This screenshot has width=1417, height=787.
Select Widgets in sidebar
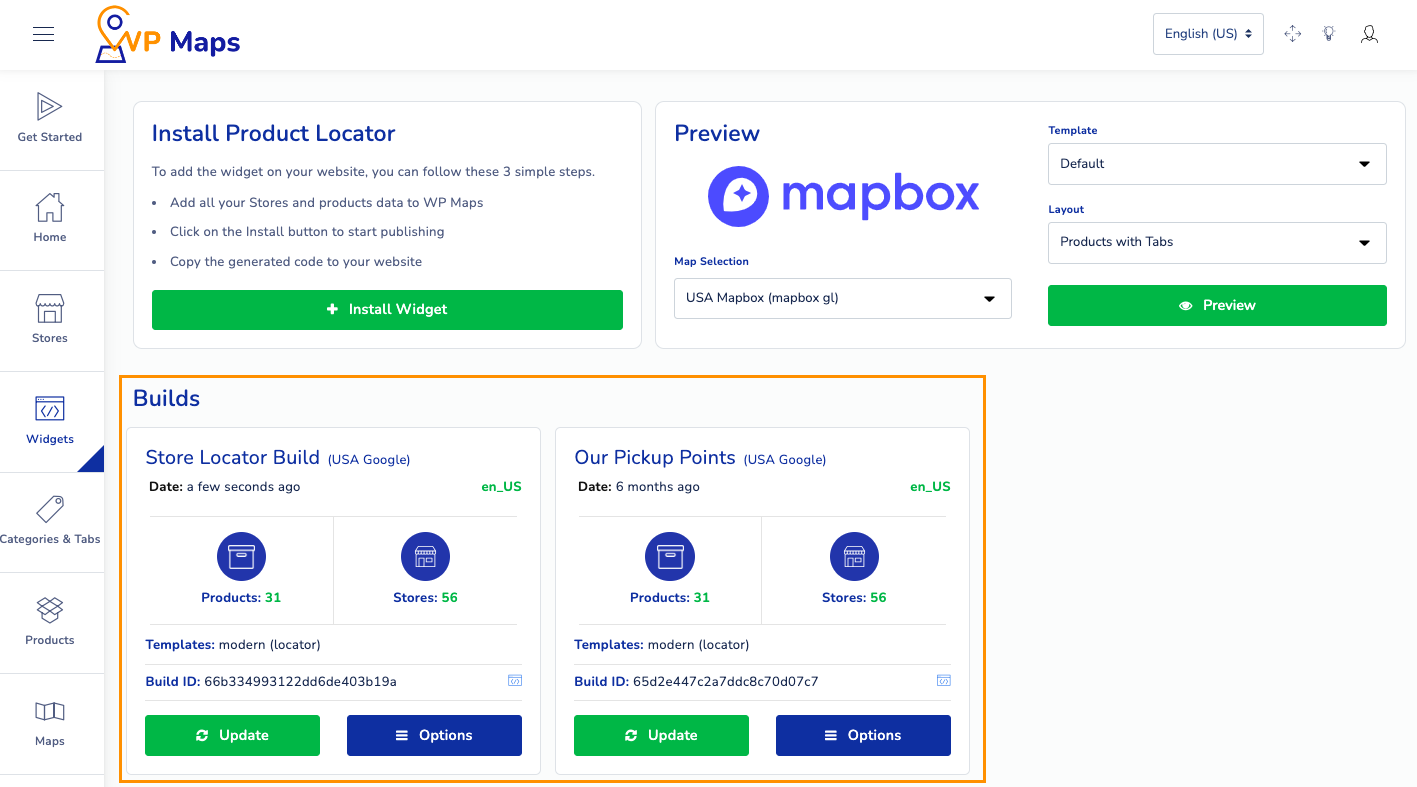(50, 420)
